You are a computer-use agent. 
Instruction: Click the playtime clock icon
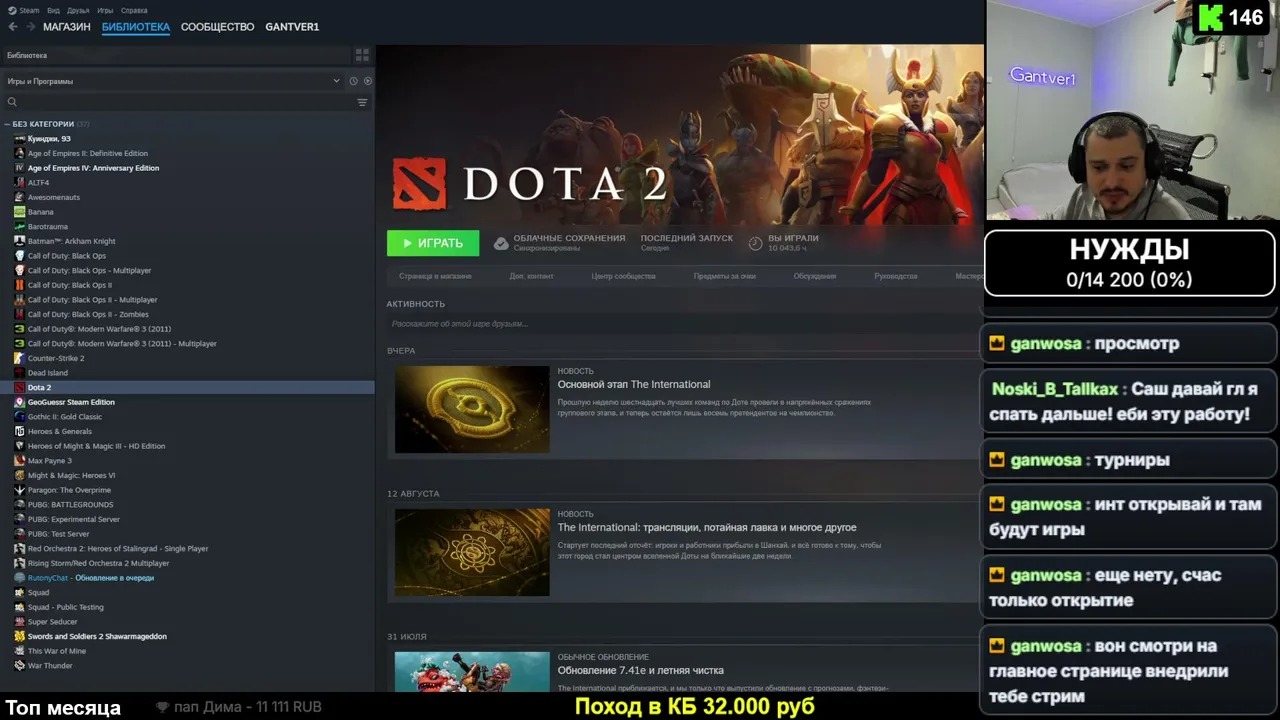755,243
